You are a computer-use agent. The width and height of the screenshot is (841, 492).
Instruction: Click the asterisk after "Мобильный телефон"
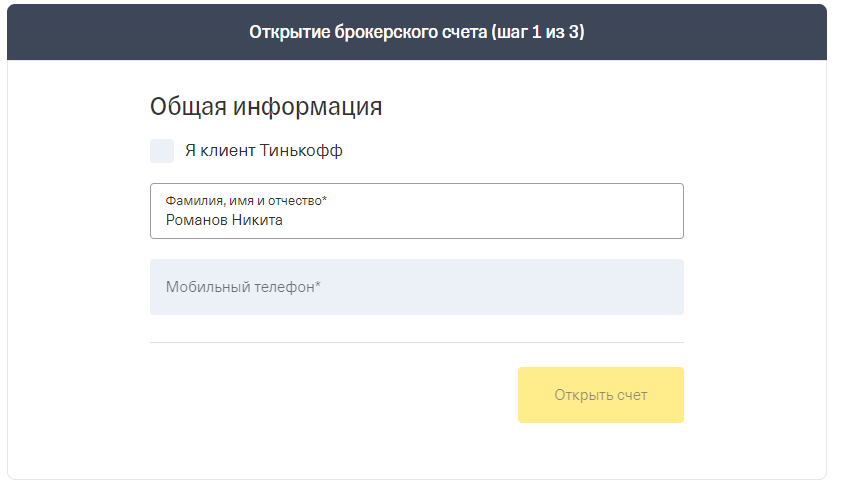point(318,284)
